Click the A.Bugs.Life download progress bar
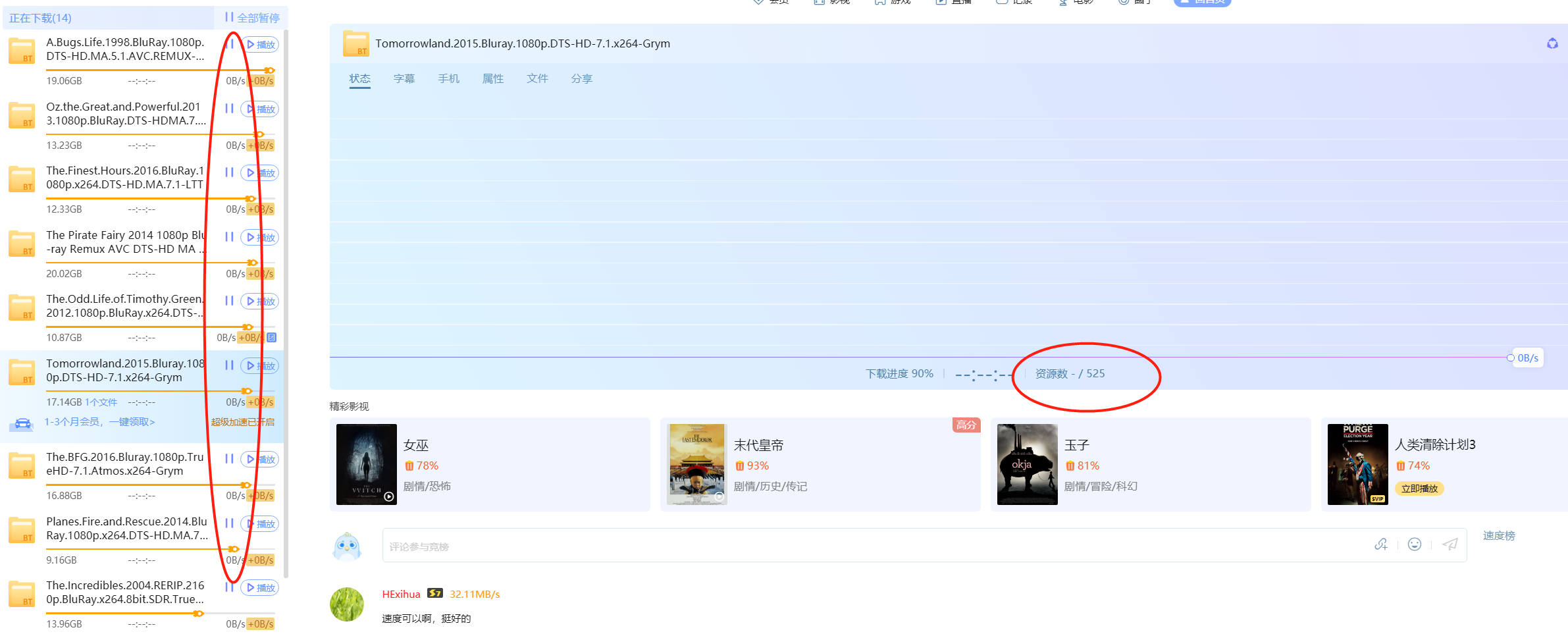The width and height of the screenshot is (1568, 636). click(158, 70)
